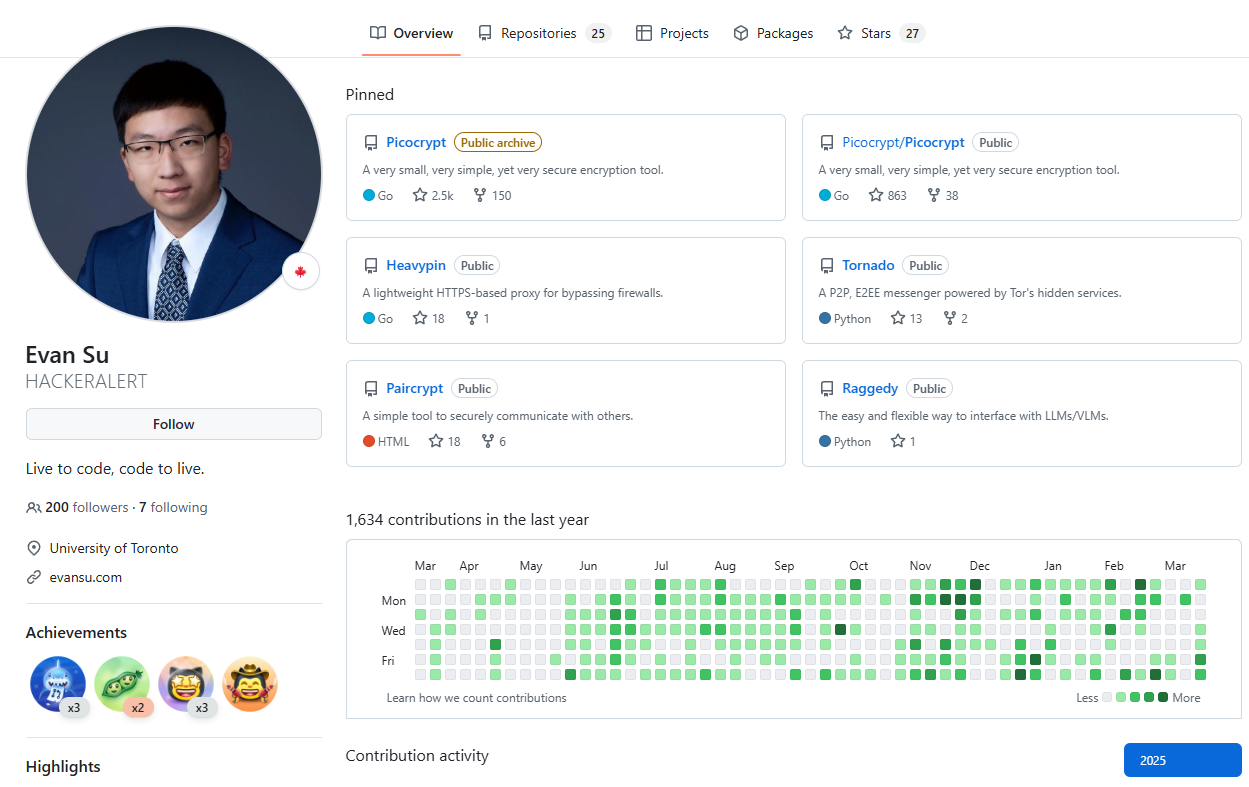Go to the Packages tab
The height and width of the screenshot is (787, 1249).
pyautogui.click(x=773, y=33)
